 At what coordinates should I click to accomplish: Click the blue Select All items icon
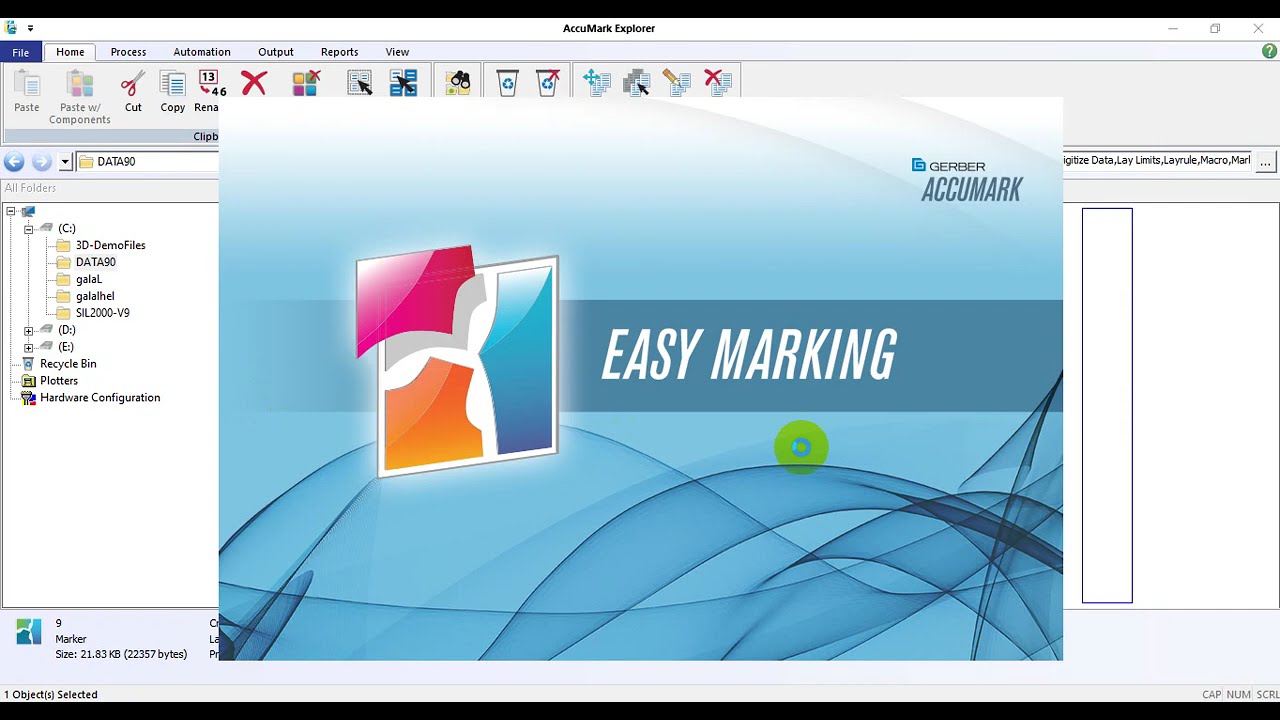[x=403, y=83]
